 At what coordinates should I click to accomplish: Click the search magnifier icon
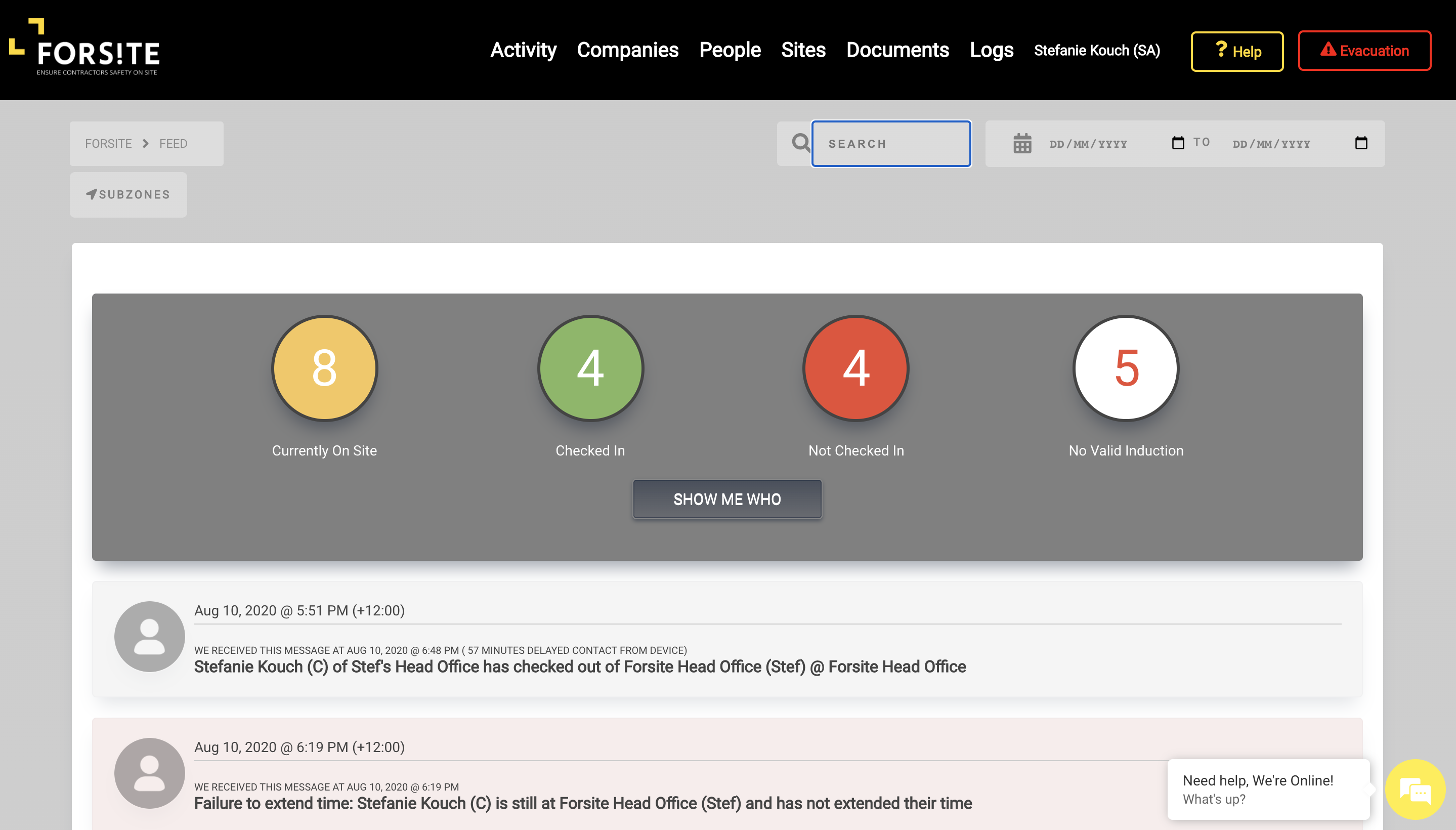click(x=800, y=143)
